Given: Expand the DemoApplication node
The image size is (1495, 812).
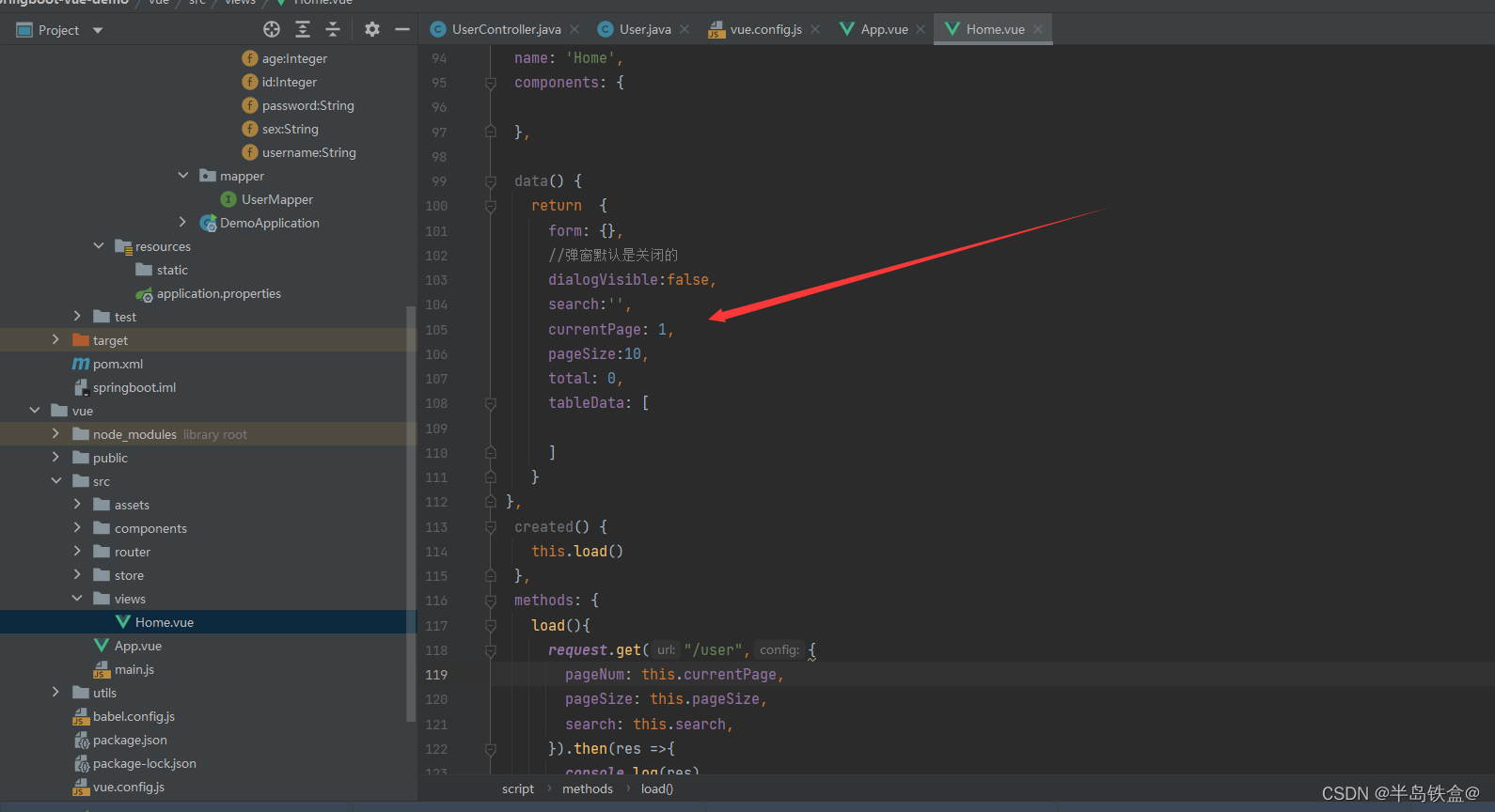Looking at the screenshot, I should pyautogui.click(x=183, y=223).
